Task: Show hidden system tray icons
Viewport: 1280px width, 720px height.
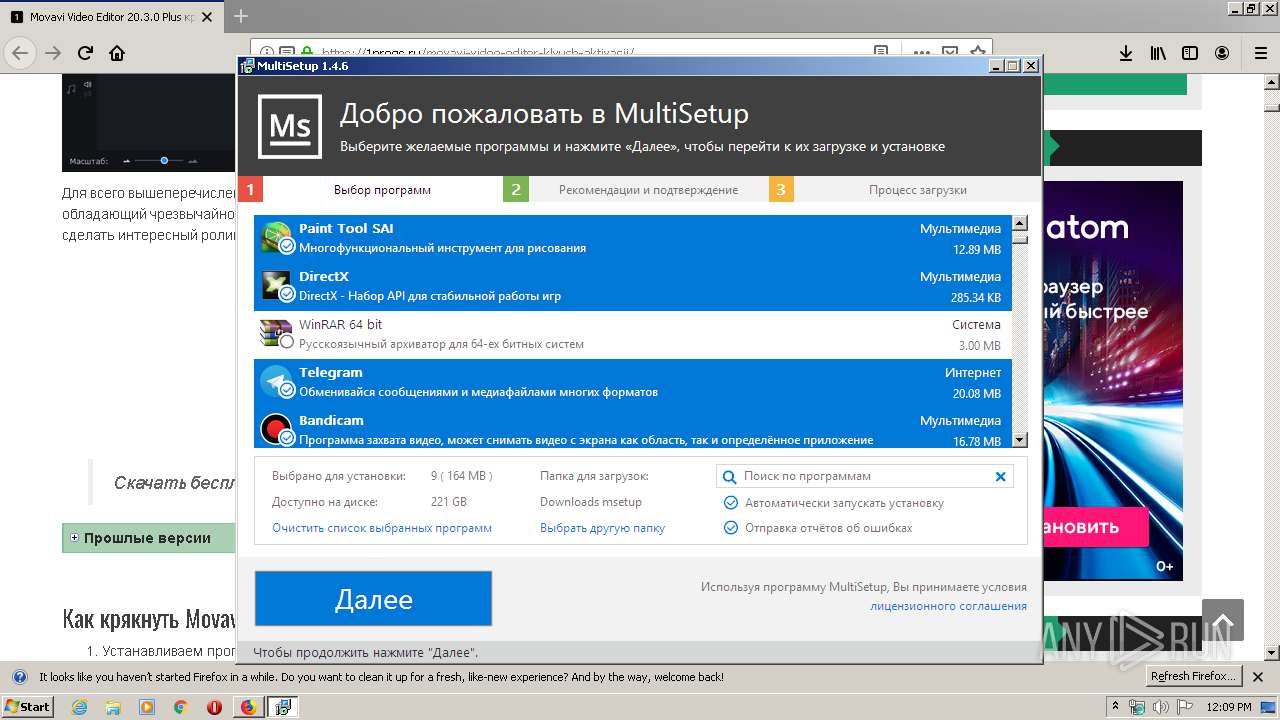Action: pos(1116,707)
